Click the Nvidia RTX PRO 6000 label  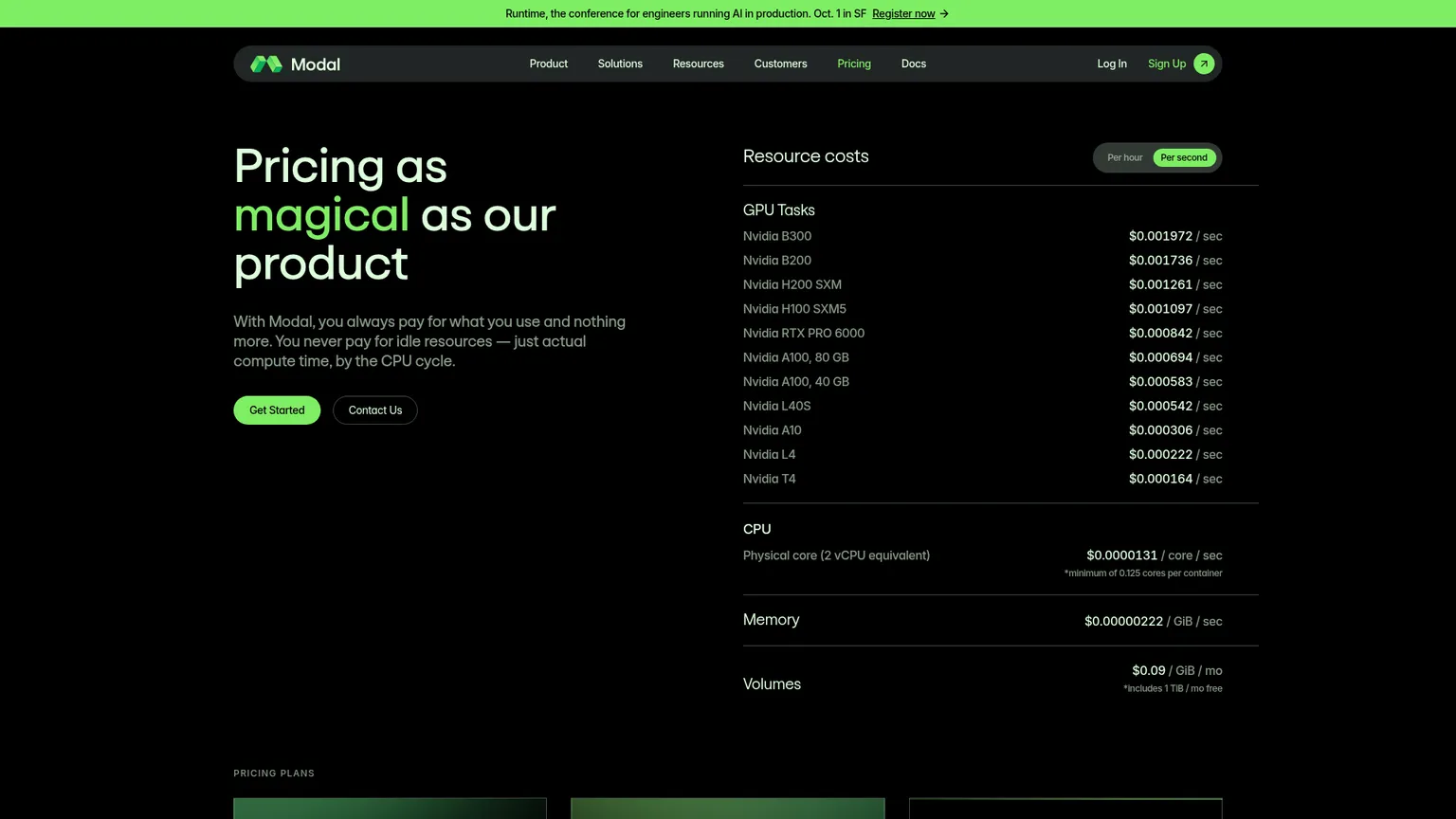pos(804,333)
